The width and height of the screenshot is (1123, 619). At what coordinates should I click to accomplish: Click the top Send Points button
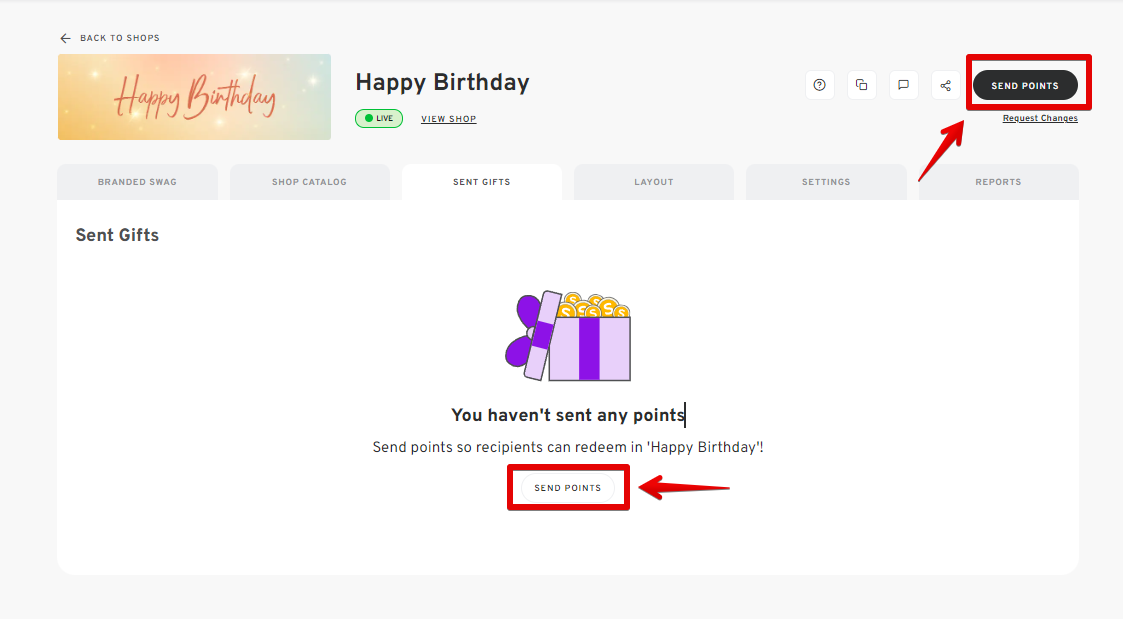(x=1026, y=85)
